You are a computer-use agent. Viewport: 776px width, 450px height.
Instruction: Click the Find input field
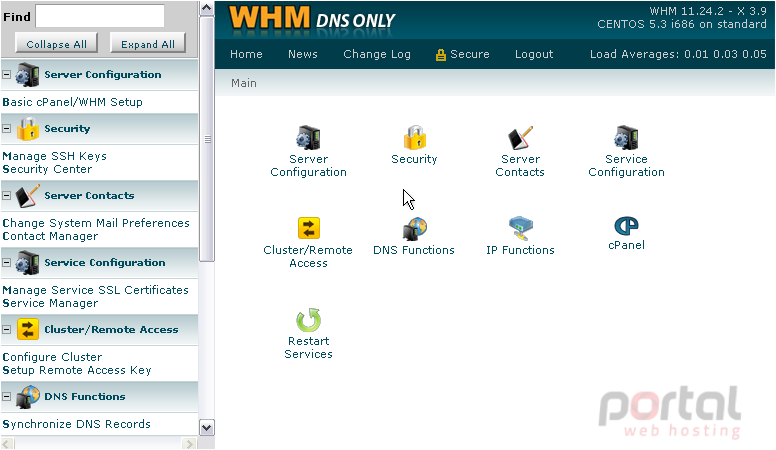100,16
